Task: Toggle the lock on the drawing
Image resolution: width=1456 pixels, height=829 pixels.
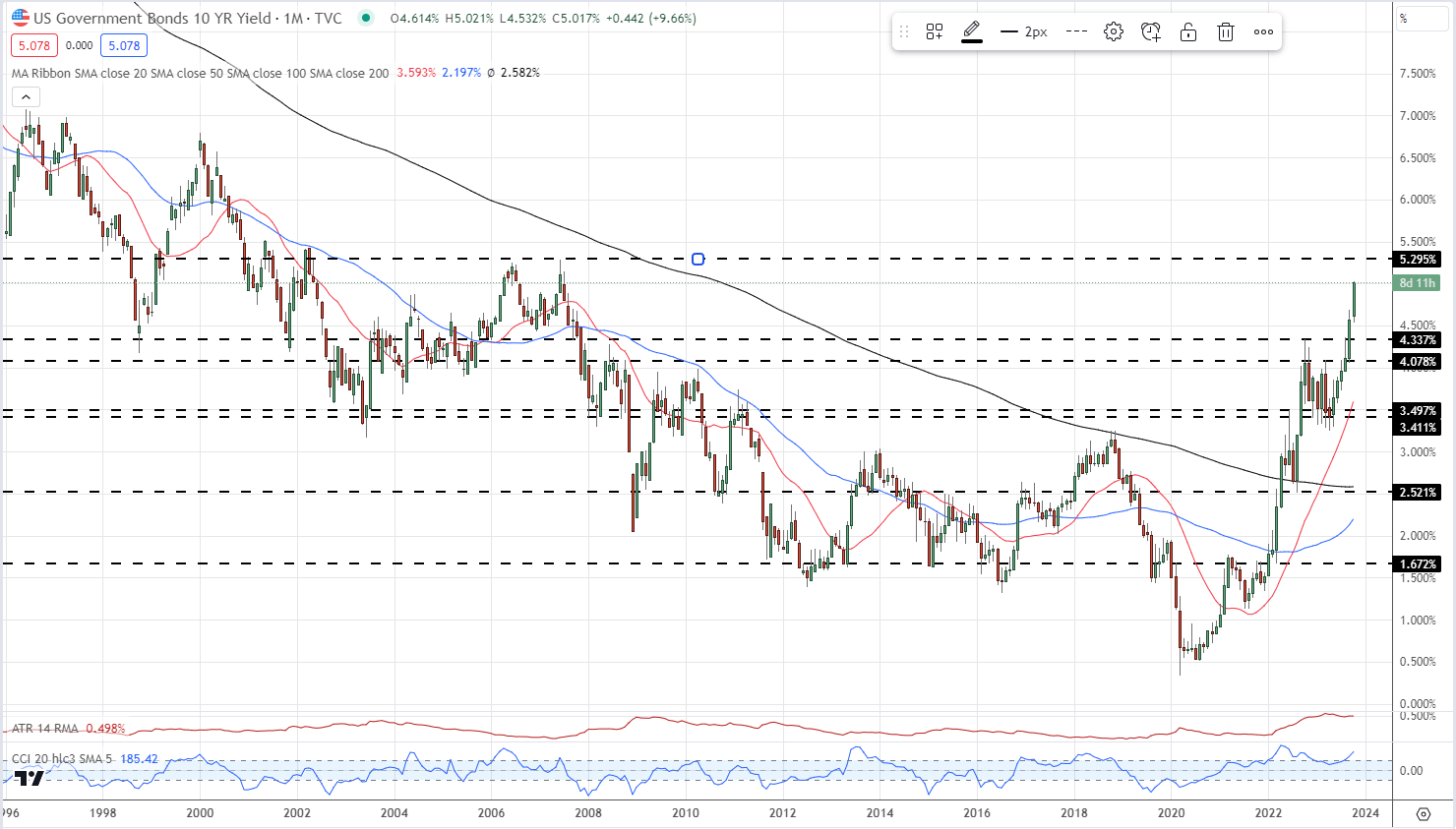Action: pyautogui.click(x=1188, y=32)
